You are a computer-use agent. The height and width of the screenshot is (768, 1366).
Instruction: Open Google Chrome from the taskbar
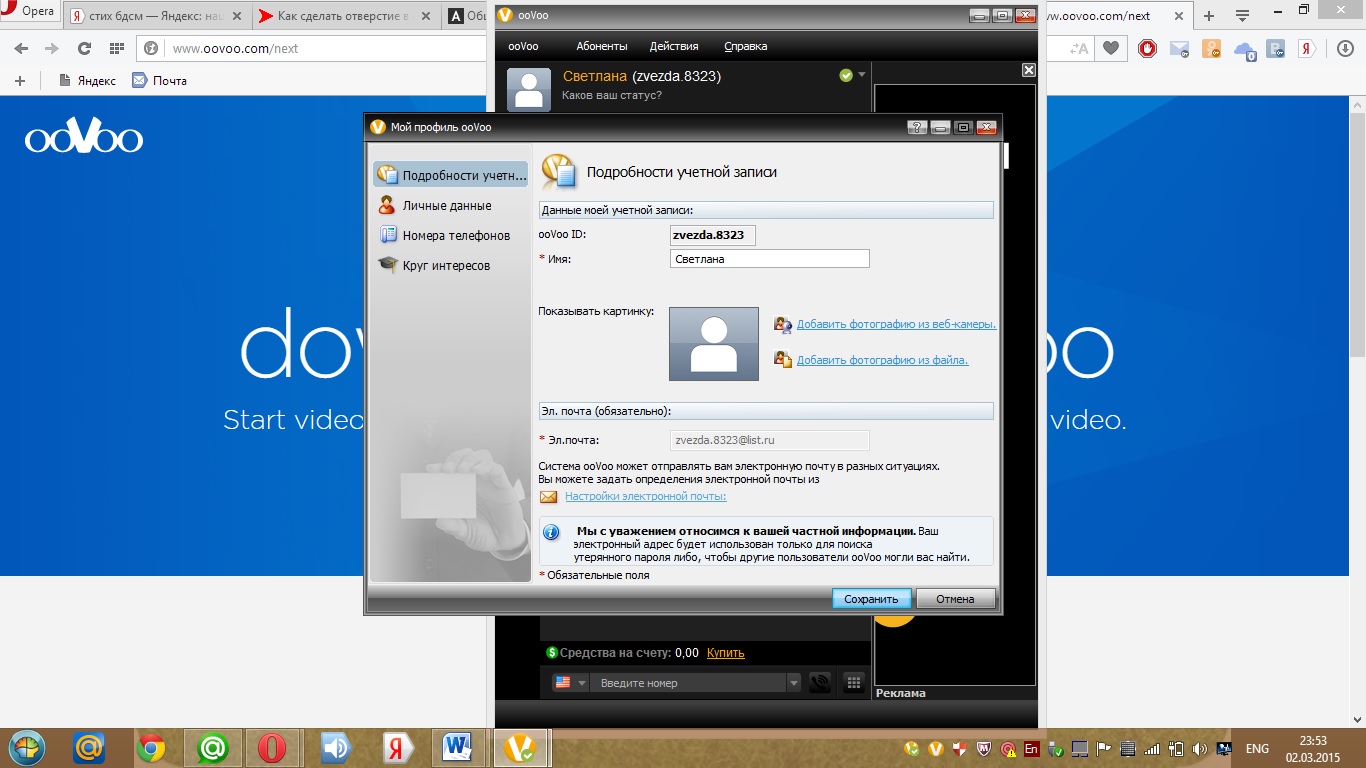151,748
